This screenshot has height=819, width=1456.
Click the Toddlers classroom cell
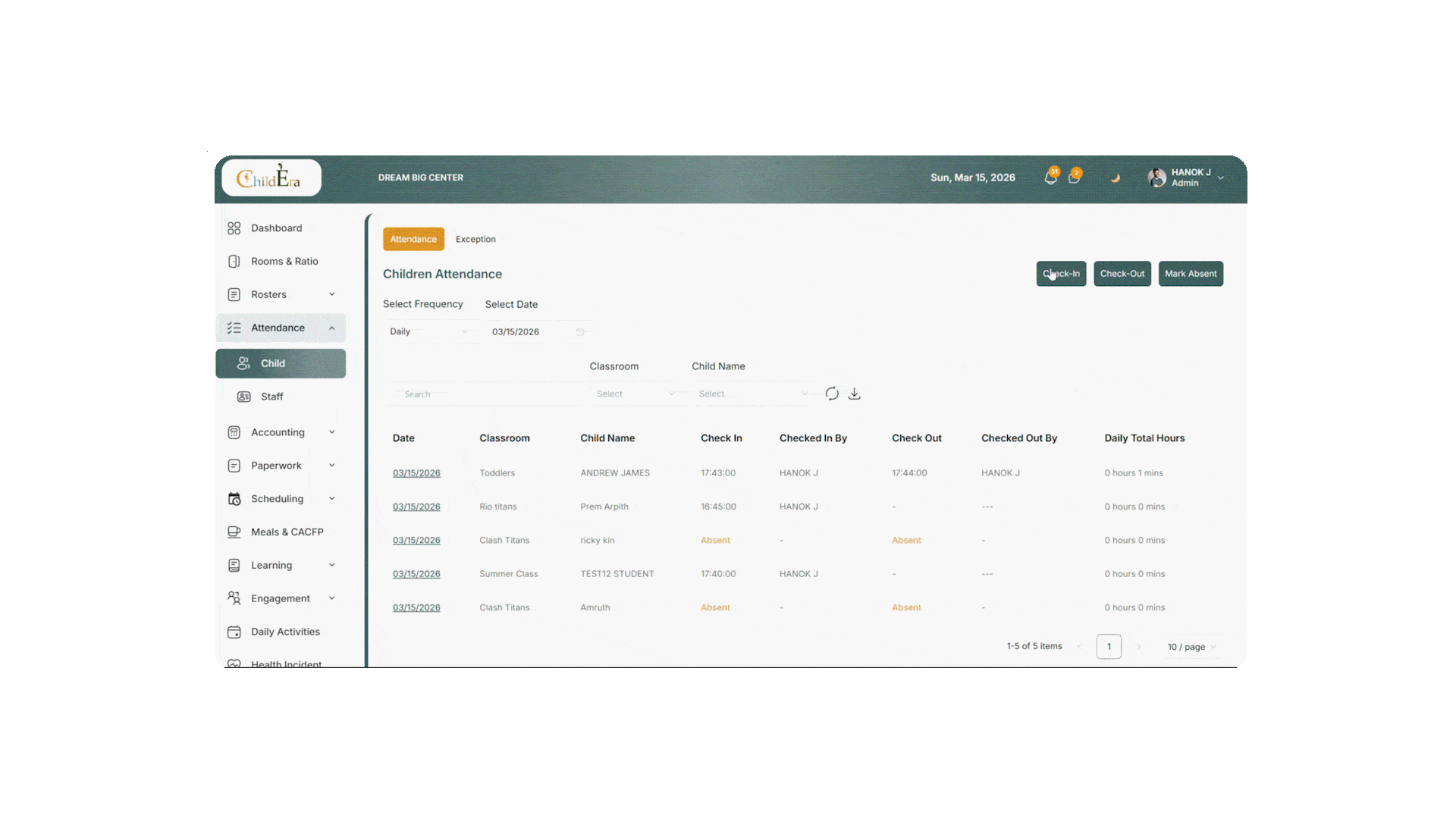(x=497, y=473)
